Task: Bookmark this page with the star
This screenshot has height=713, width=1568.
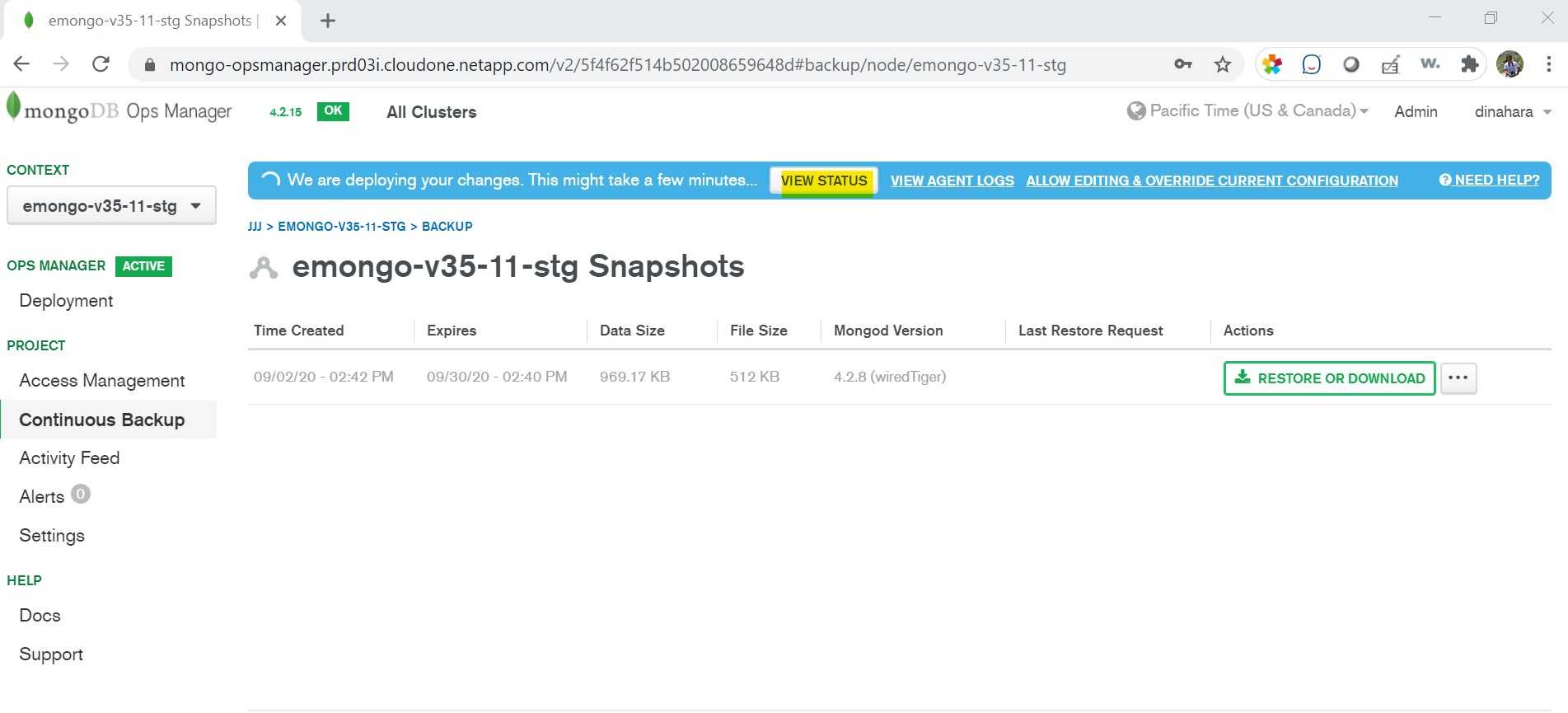Action: click(x=1223, y=64)
